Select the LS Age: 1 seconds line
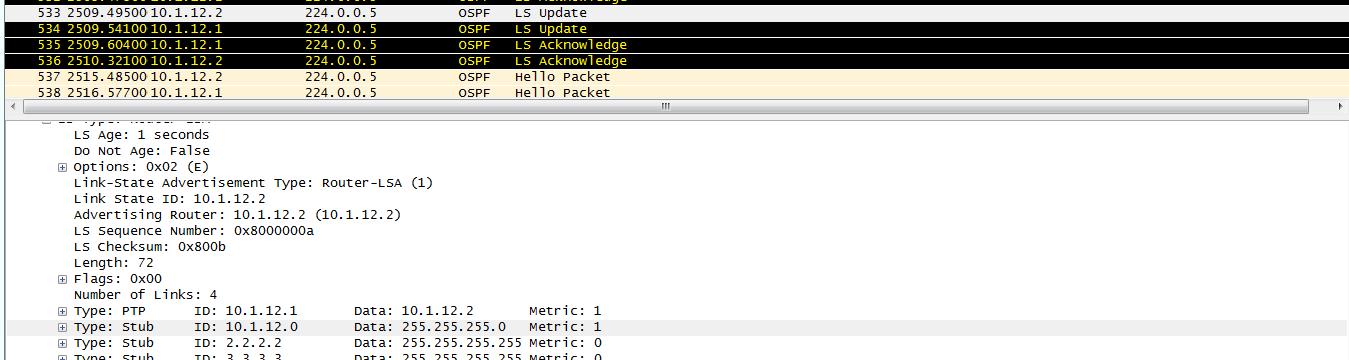Viewport: 1349px width, 360px height. point(141,135)
